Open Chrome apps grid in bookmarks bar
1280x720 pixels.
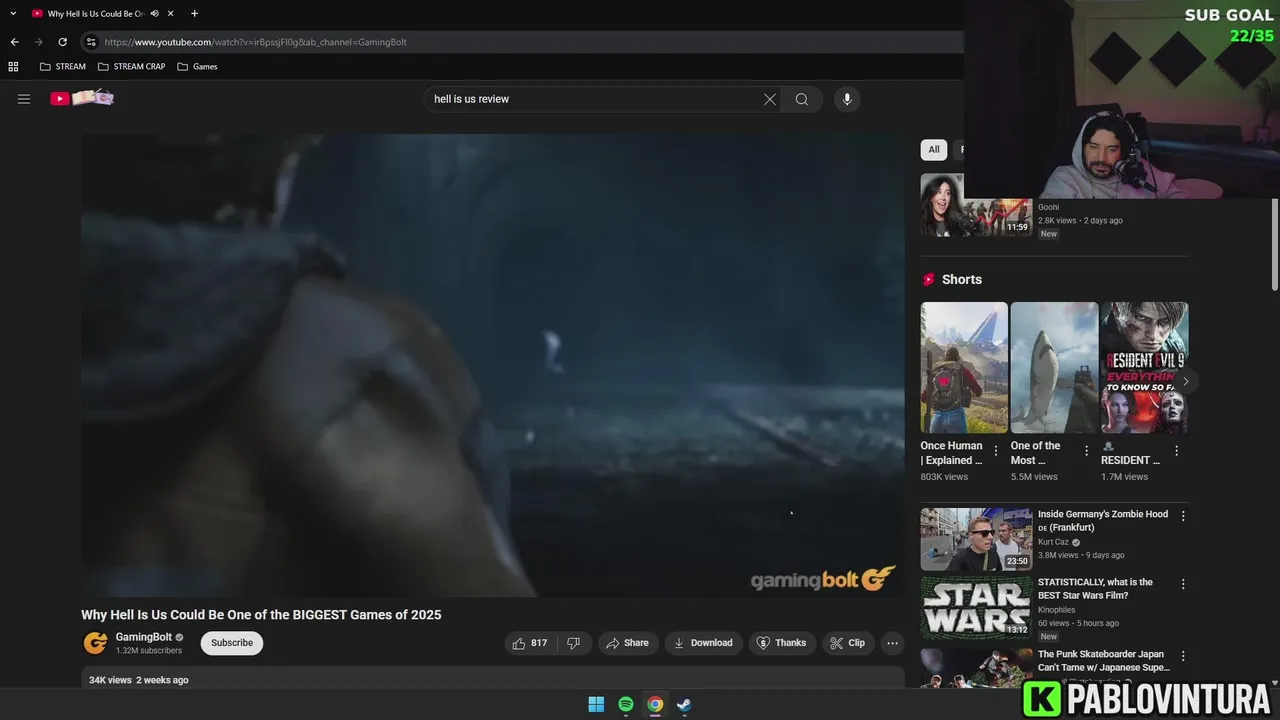(x=13, y=67)
